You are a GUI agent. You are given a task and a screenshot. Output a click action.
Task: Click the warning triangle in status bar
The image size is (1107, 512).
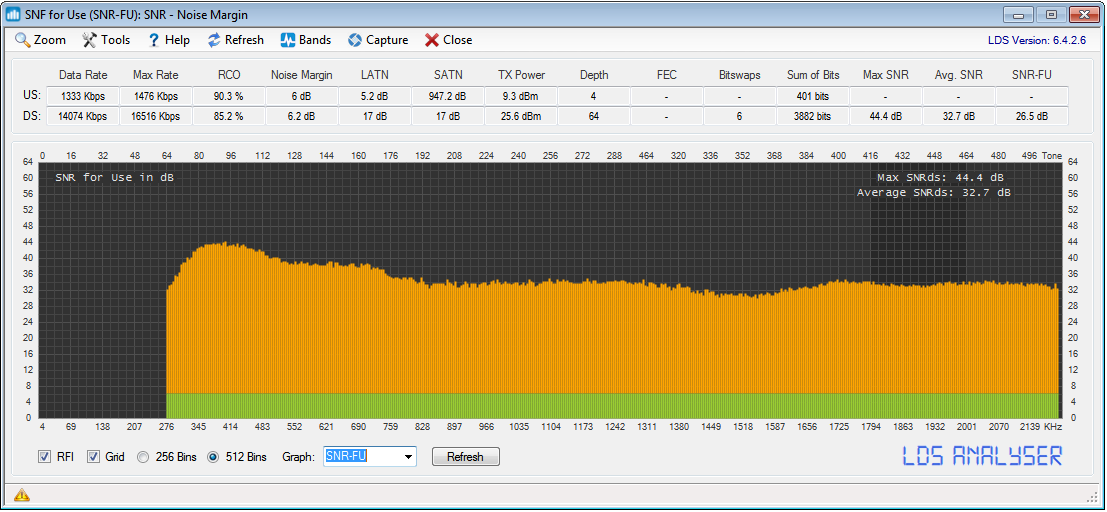pos(21,495)
